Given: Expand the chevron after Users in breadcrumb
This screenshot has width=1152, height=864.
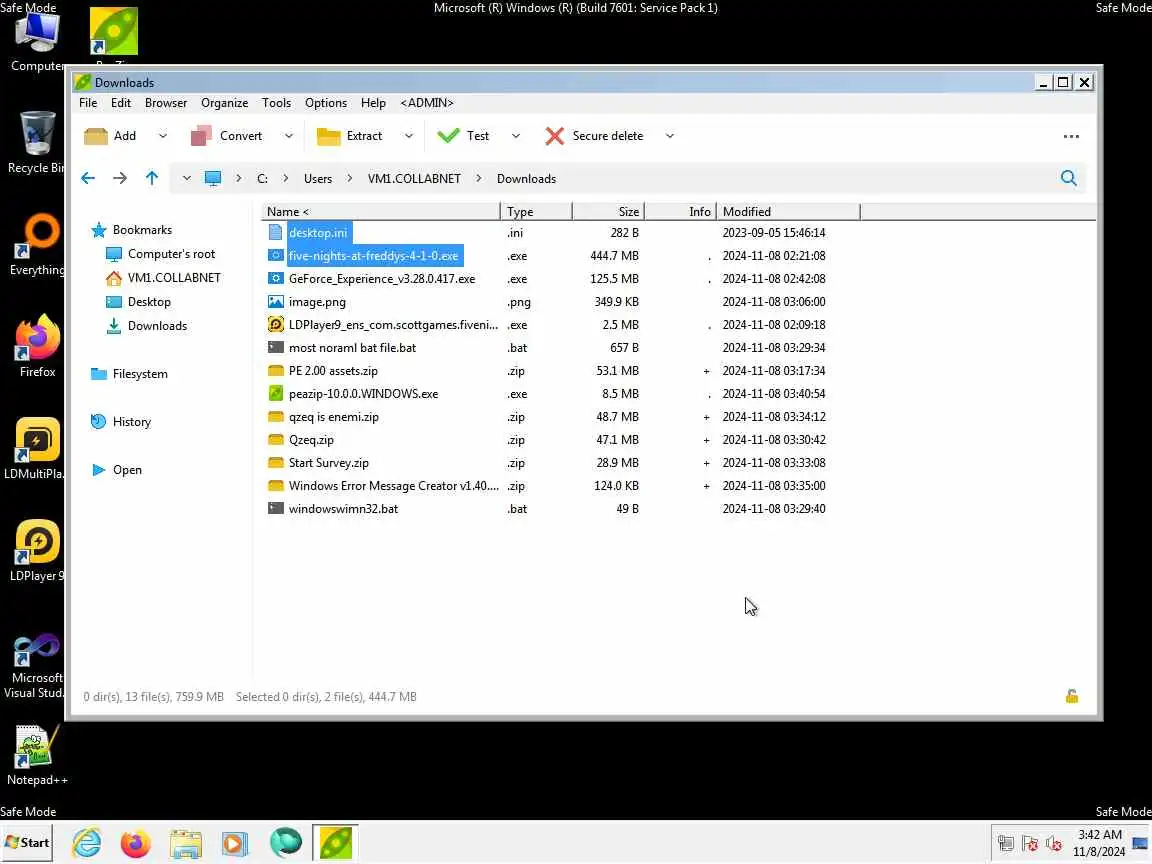Looking at the screenshot, I should 350,179.
